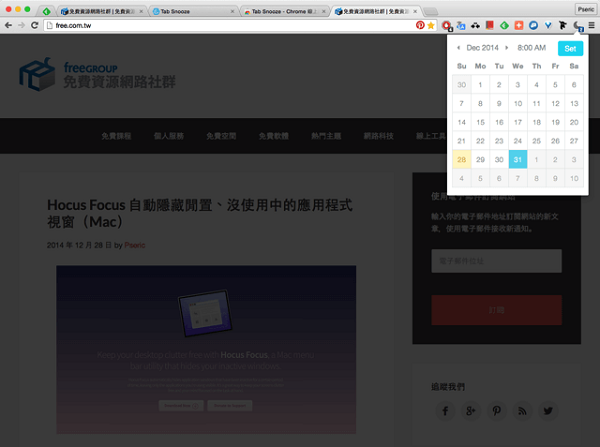
Task: Click the green diamond extension icon in toolbar
Action: (504, 25)
